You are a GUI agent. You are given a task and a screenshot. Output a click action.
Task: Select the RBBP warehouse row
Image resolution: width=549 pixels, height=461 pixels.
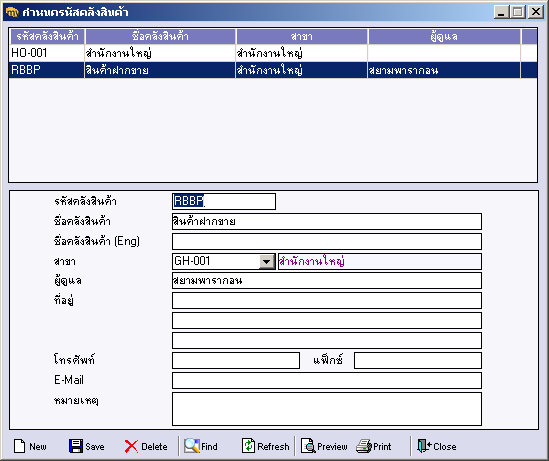tap(273, 70)
